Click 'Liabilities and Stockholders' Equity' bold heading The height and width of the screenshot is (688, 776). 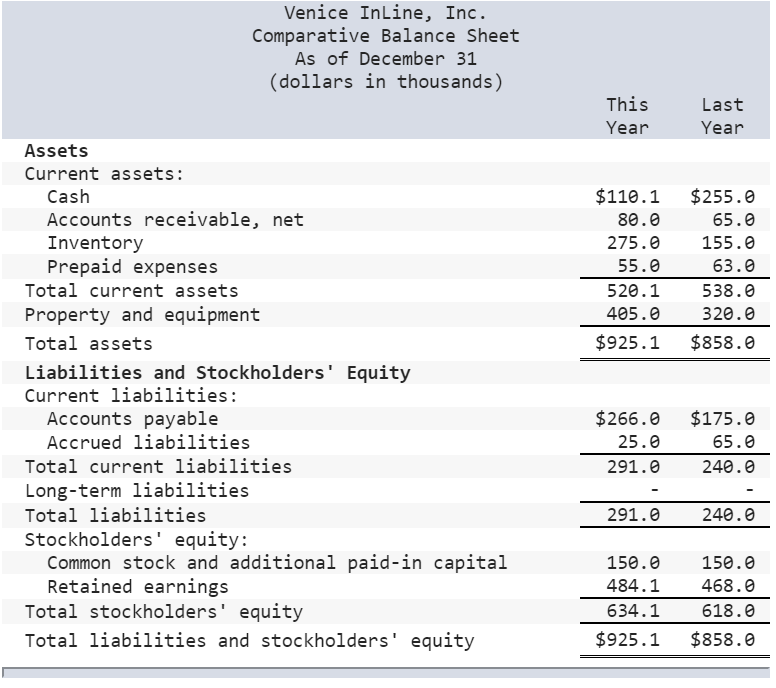click(x=218, y=373)
